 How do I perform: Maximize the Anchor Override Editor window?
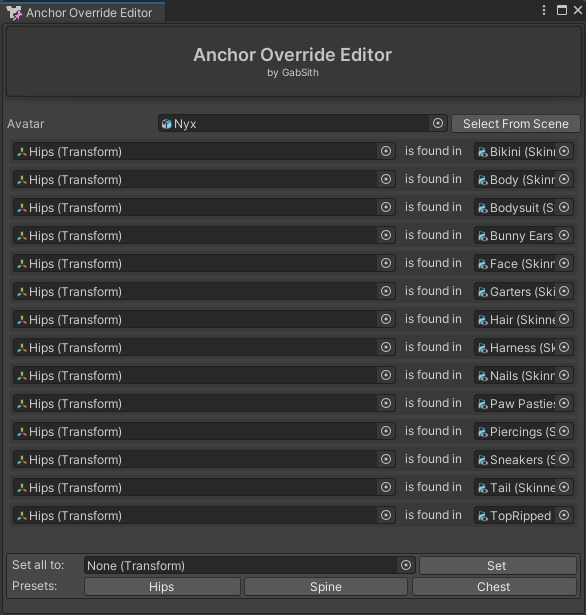tap(562, 10)
